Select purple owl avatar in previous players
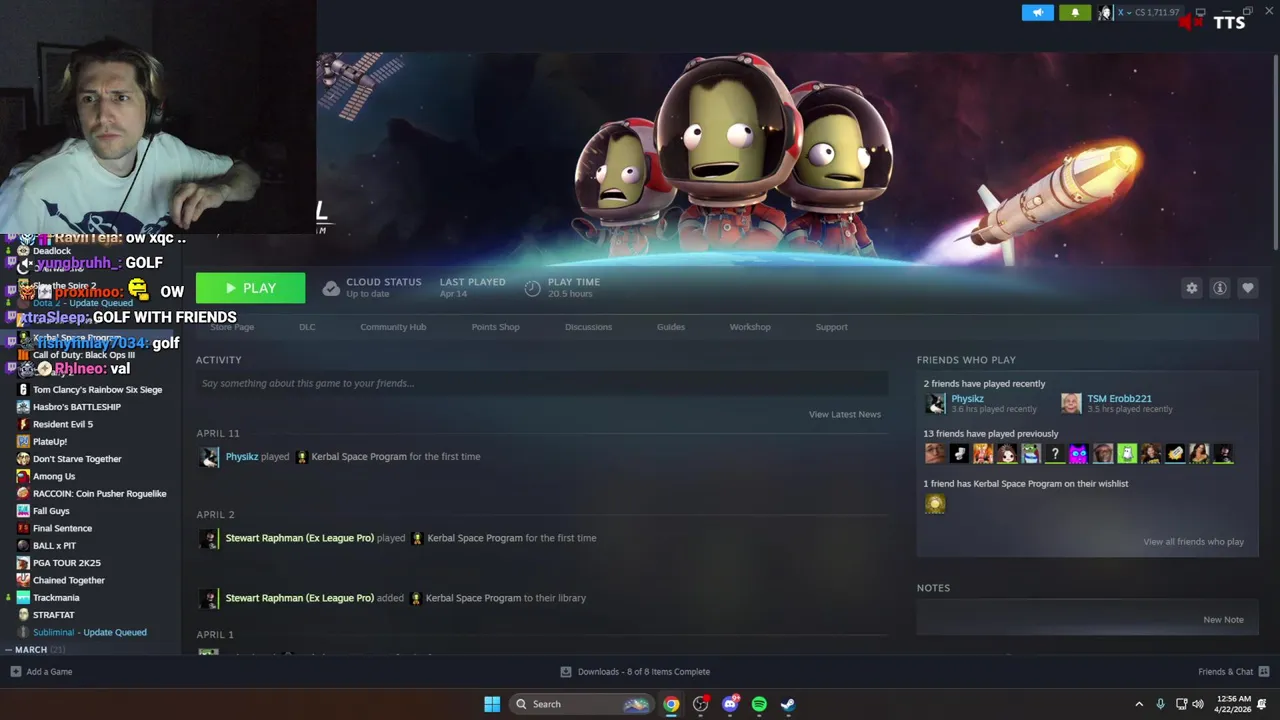1280x720 pixels. coord(1079,454)
